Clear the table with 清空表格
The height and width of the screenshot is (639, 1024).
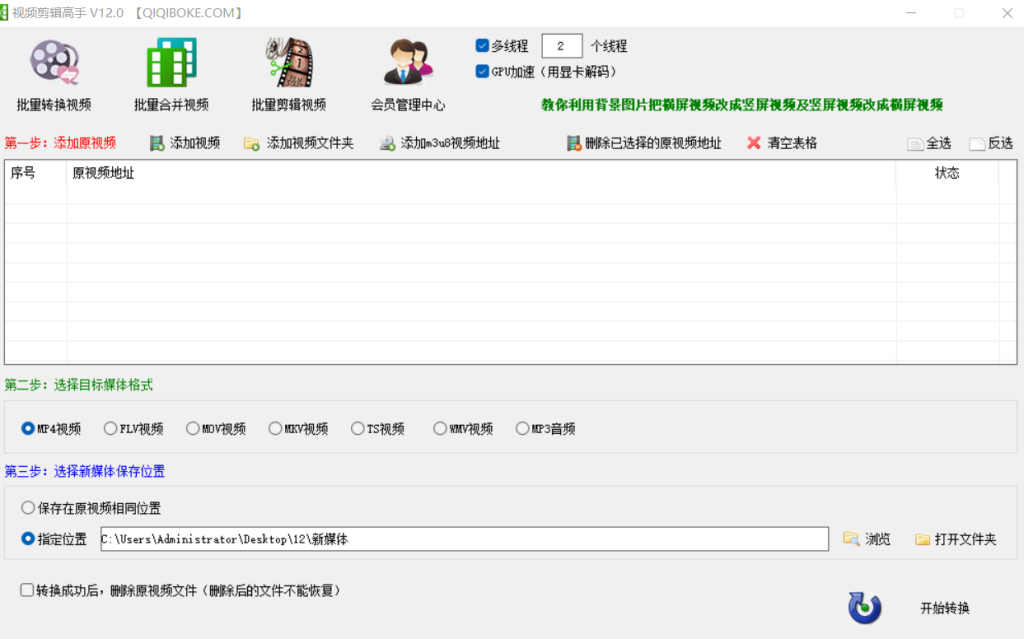point(782,143)
